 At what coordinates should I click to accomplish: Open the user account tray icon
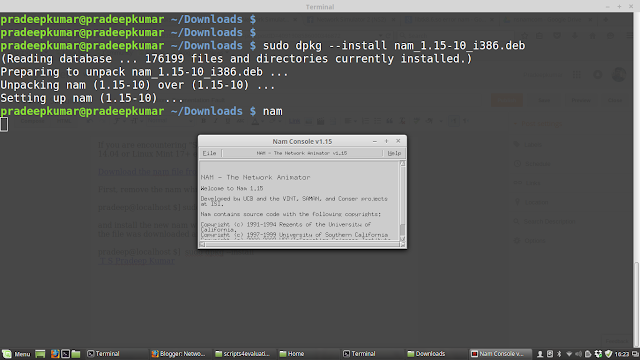pos(540,354)
